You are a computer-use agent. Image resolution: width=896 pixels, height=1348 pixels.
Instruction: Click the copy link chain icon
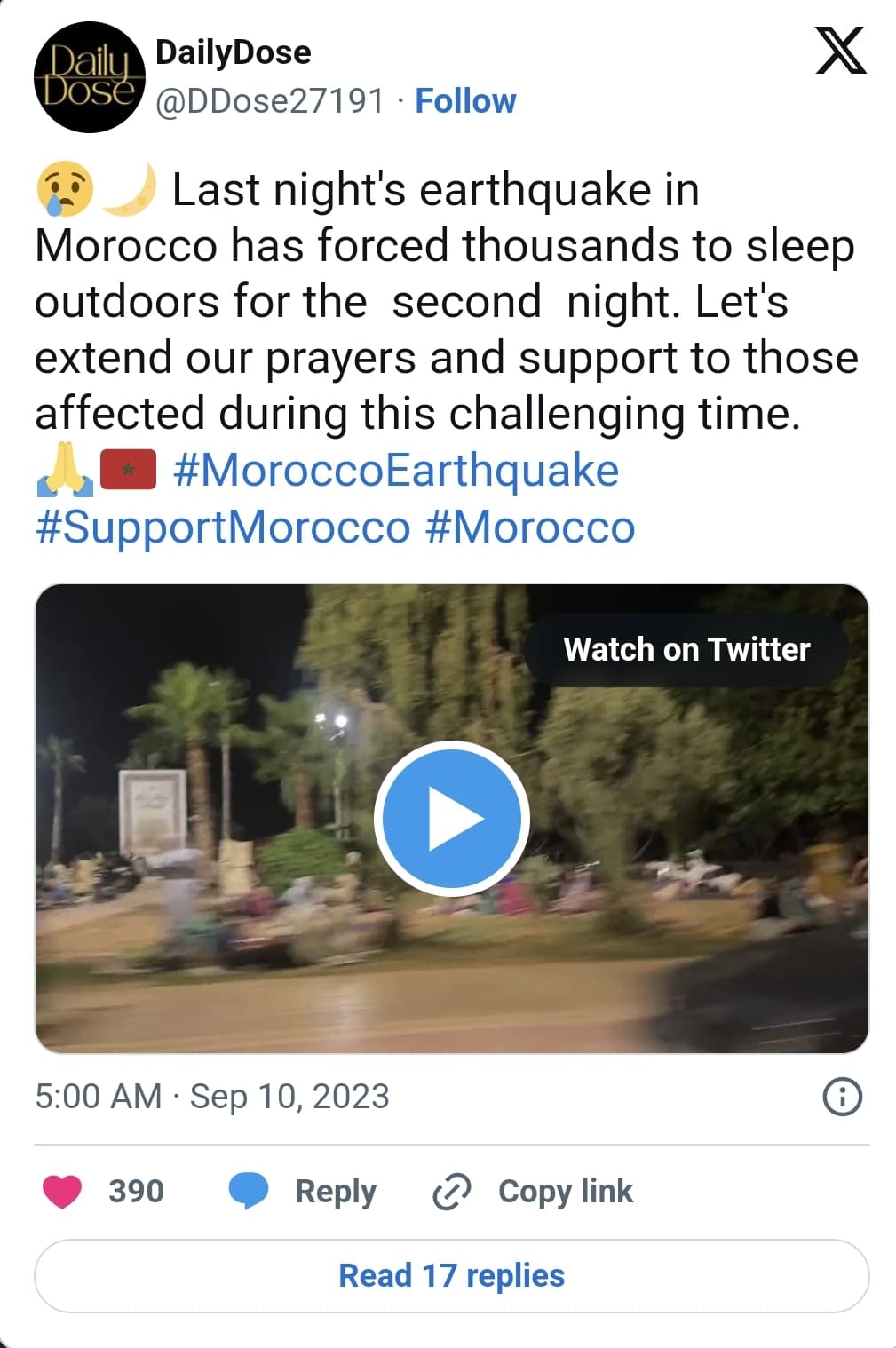(x=451, y=1191)
